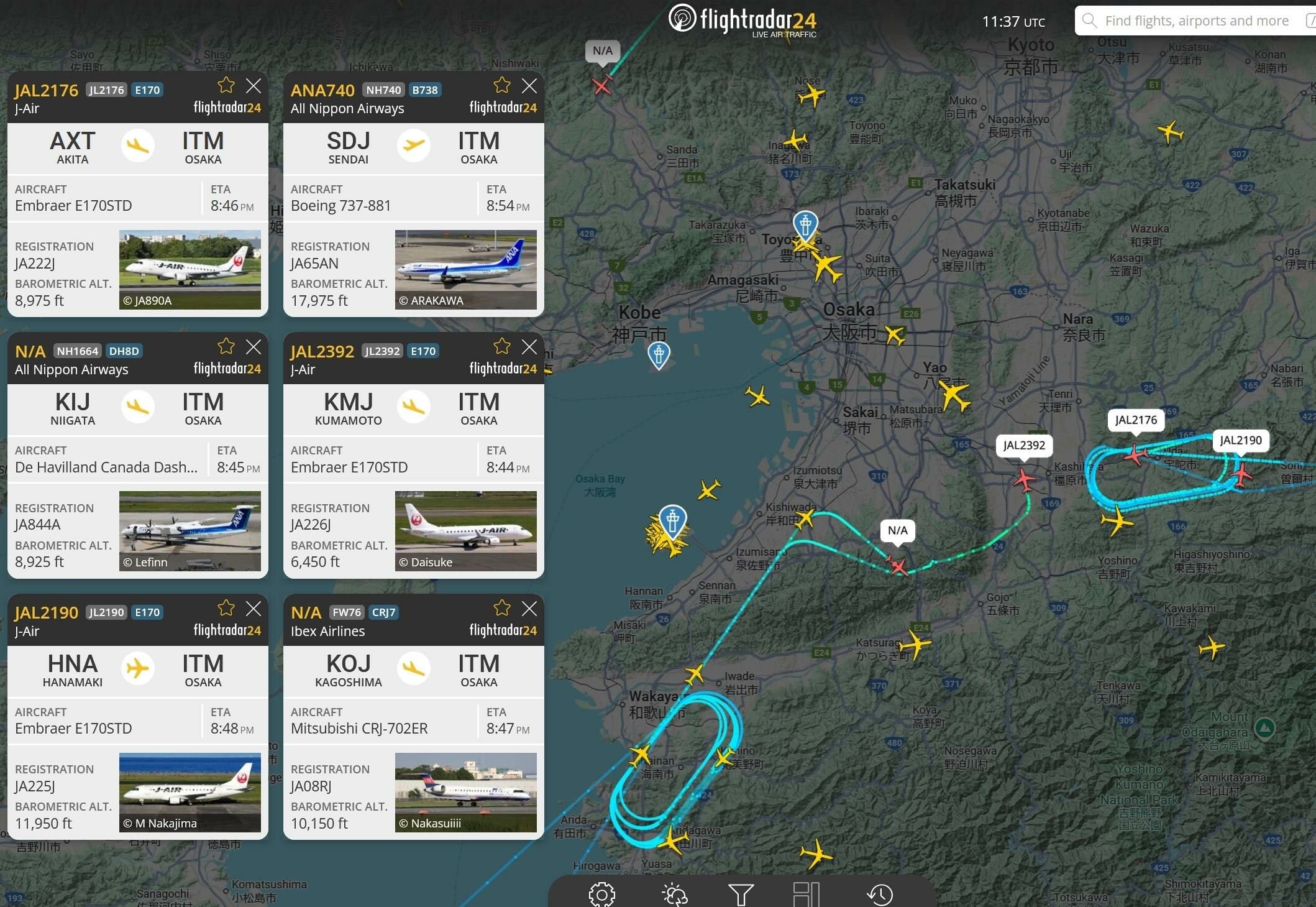This screenshot has height=907, width=1316.
Task: Click the N/A label at top of map
Action: (602, 51)
